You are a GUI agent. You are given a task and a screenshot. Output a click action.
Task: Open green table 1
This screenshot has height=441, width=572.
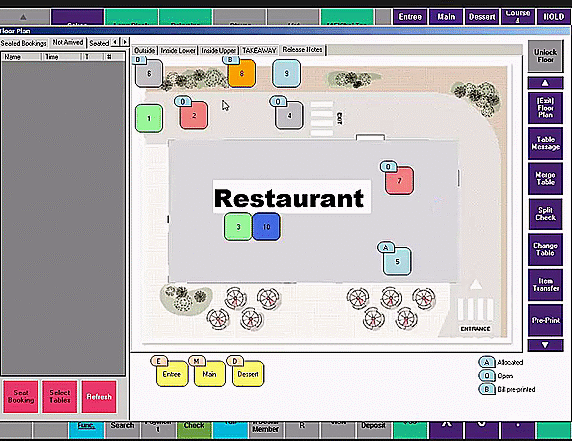point(149,118)
